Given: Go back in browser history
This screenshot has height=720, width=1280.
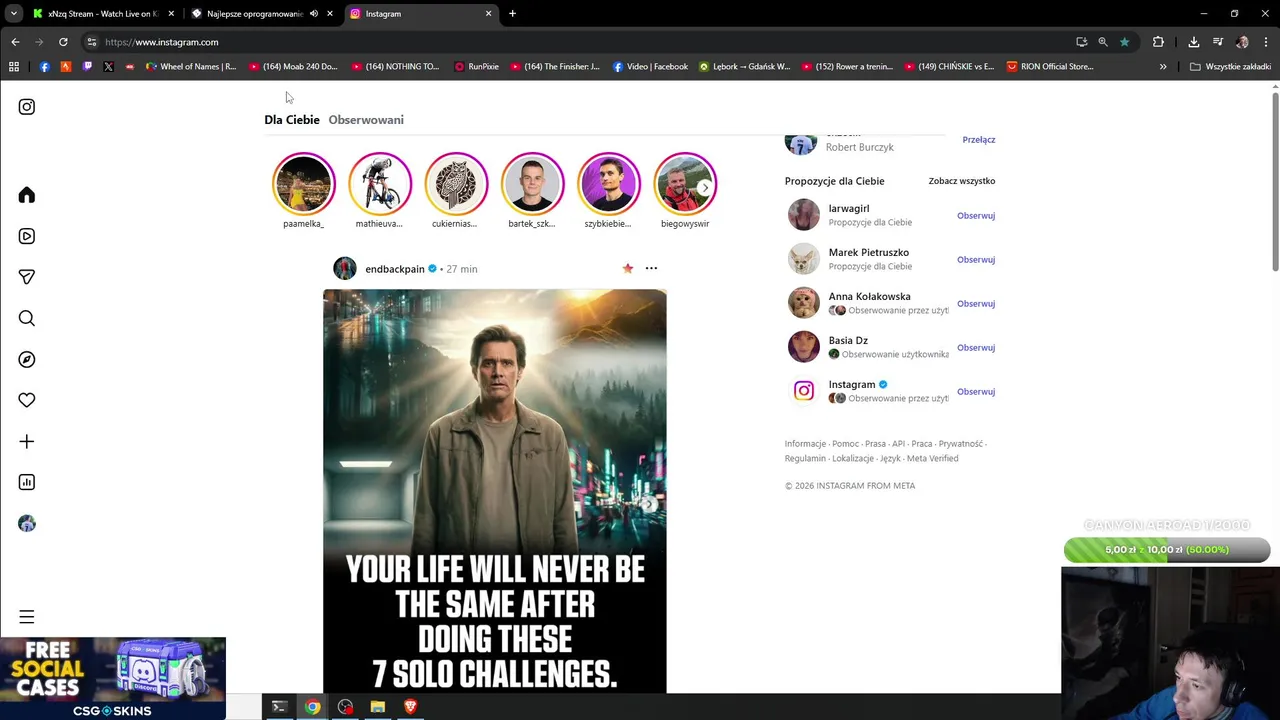Looking at the screenshot, I should click(15, 42).
